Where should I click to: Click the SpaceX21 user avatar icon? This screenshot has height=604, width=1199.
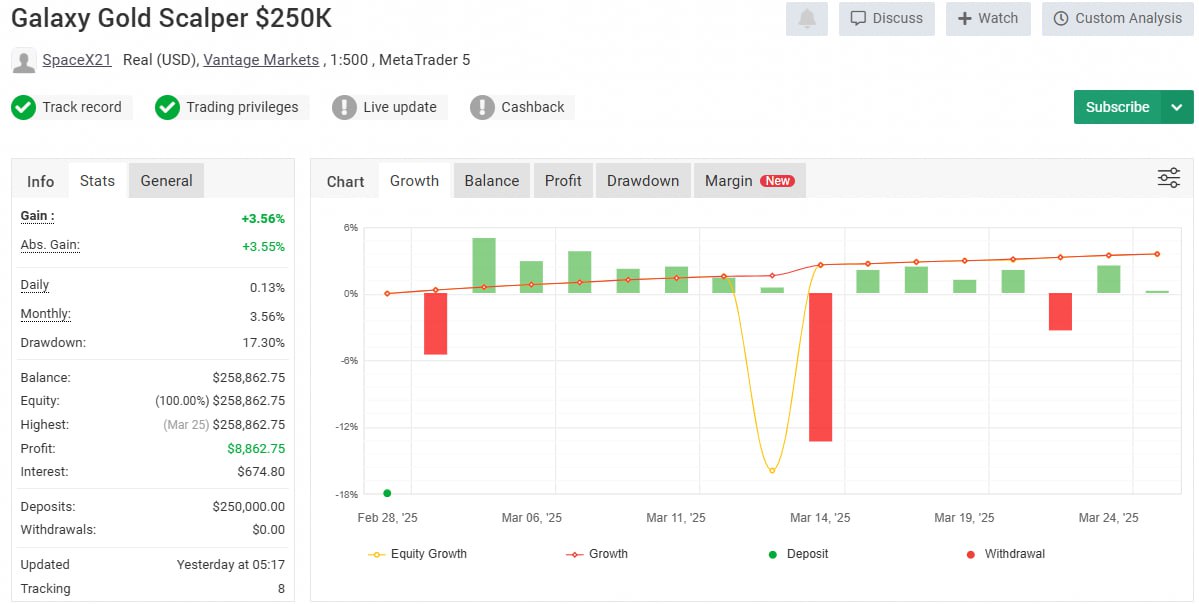24,60
